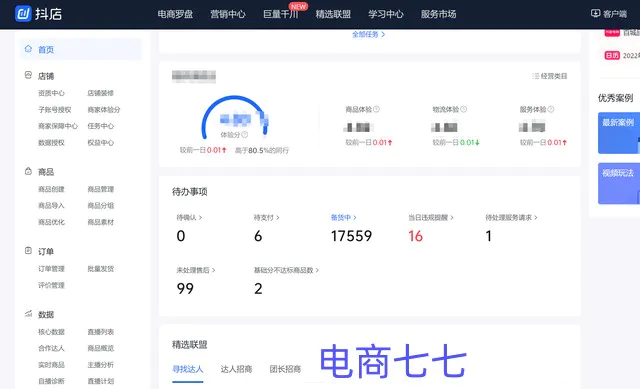Open 商品素材 in the sidebar
640x389 pixels.
click(x=100, y=222)
